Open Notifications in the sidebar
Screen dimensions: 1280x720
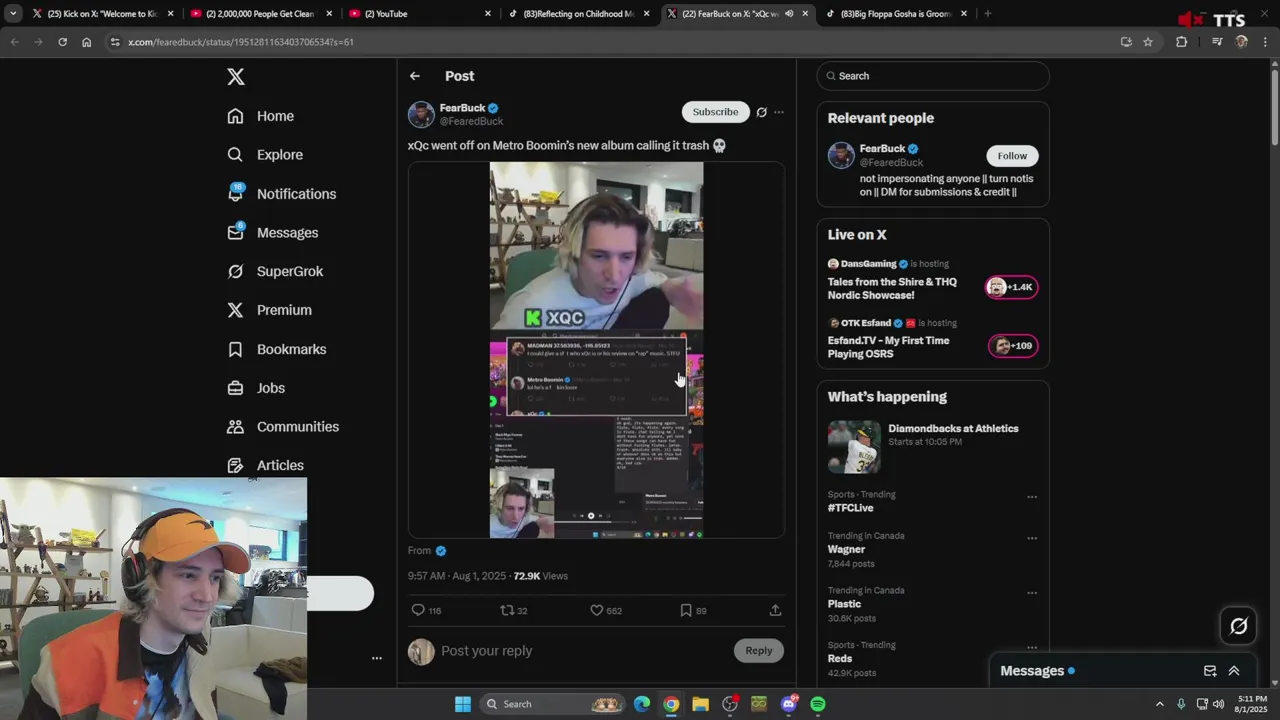pos(282,194)
